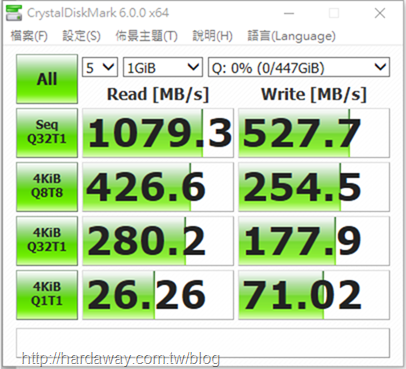Click the Write [MB/s] column header
Viewport: 406px width, 369px height.
[314, 94]
